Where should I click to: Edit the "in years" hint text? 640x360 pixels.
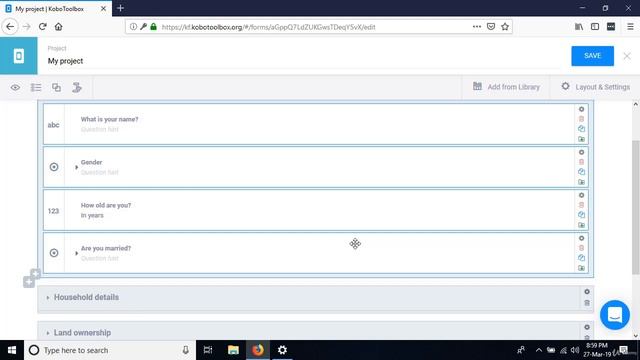[x=92, y=215]
